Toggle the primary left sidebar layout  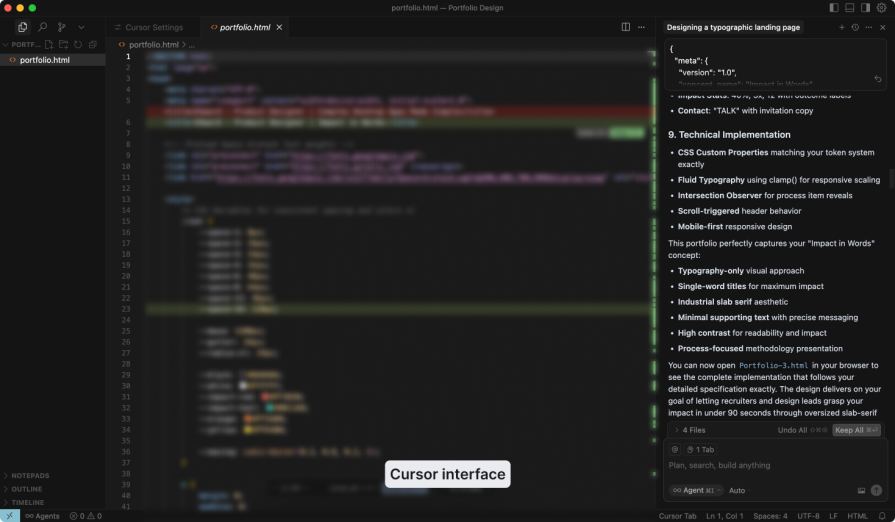[x=834, y=7]
